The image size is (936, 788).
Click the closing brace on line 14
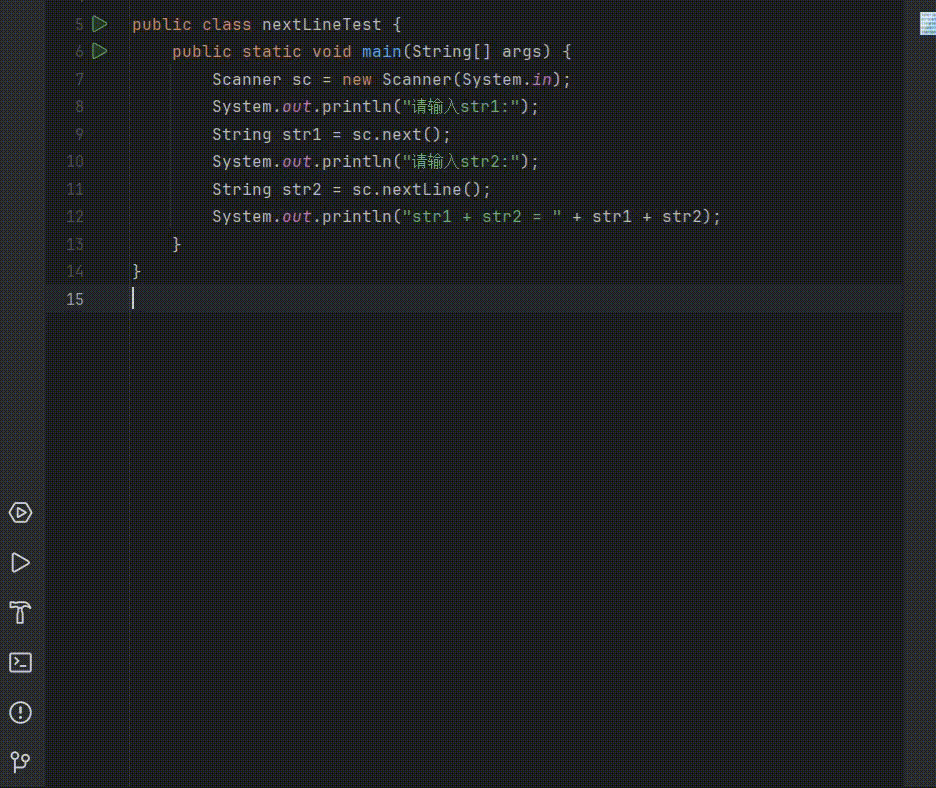[137, 270]
